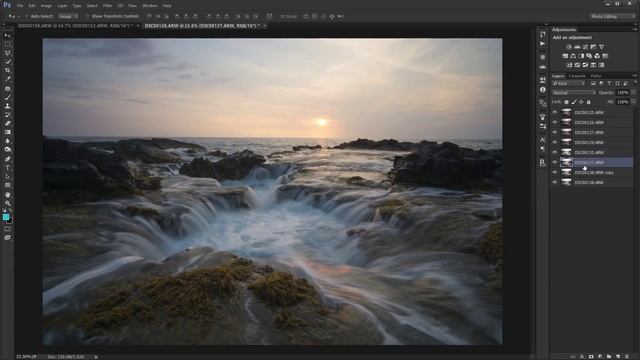Hide the bottom DSC00138.ARW layer
The height and width of the screenshot is (360, 640).
pos(554,182)
